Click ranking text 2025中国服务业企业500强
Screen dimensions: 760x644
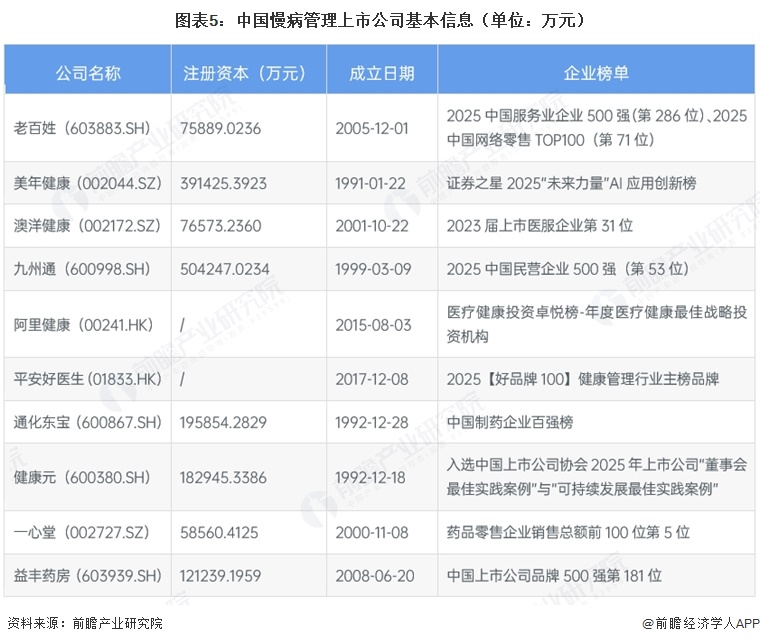tap(538, 116)
